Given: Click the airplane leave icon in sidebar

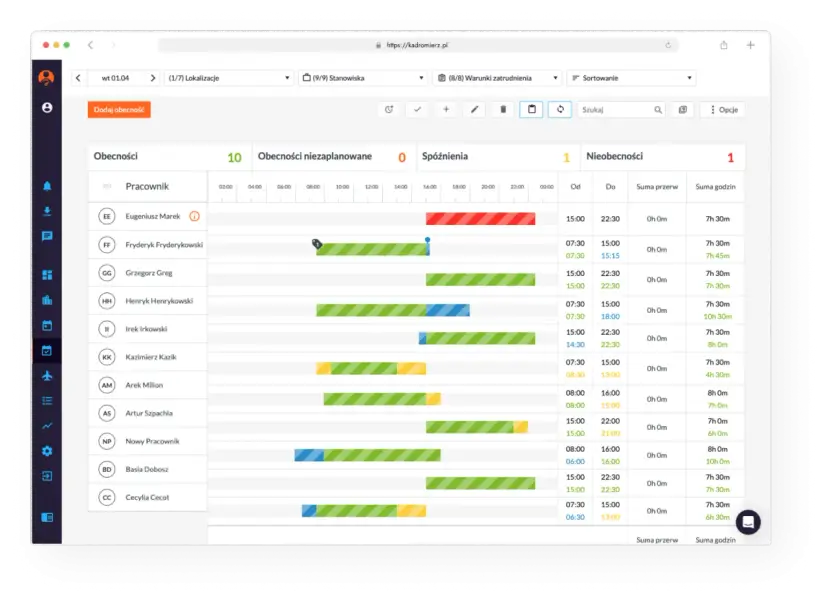Looking at the screenshot, I should [x=46, y=375].
